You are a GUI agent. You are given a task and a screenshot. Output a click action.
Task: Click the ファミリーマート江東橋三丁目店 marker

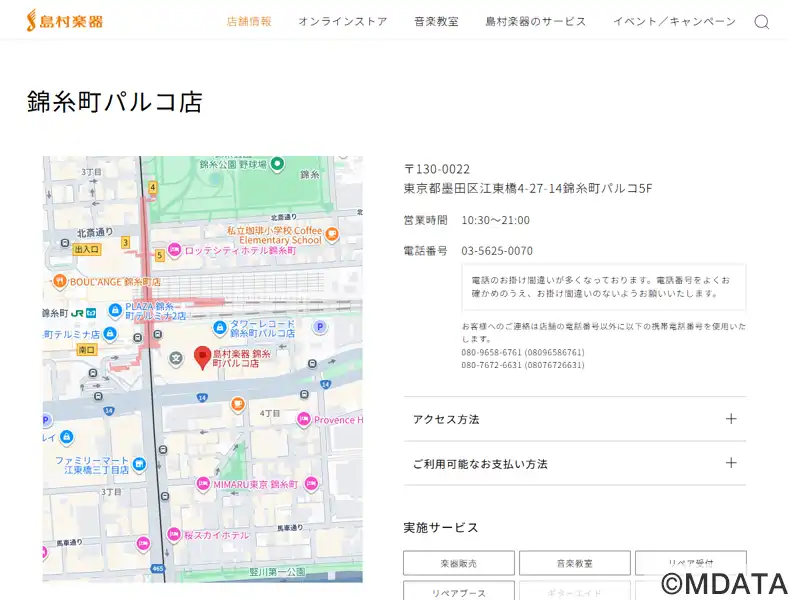139,464
